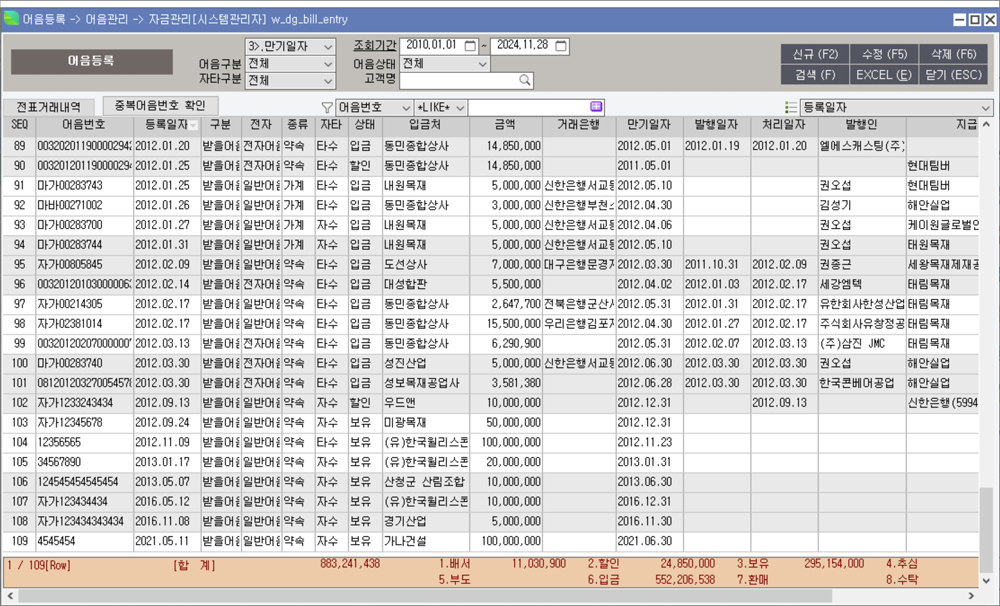Open the 자타구분 dropdown
The image size is (1000, 606).
click(x=328, y=81)
